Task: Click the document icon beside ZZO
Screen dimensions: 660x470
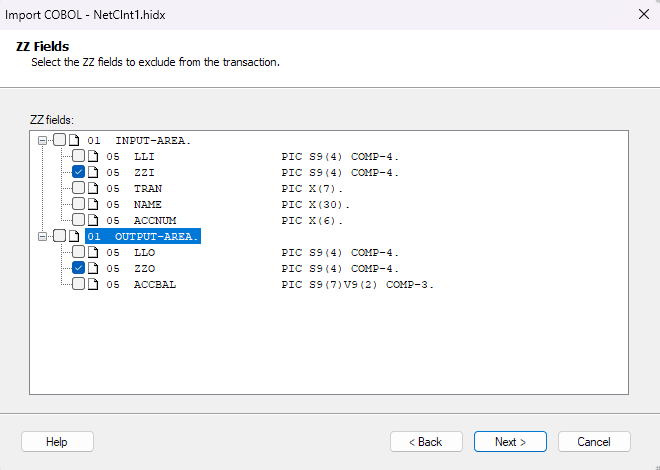Action: [x=93, y=268]
